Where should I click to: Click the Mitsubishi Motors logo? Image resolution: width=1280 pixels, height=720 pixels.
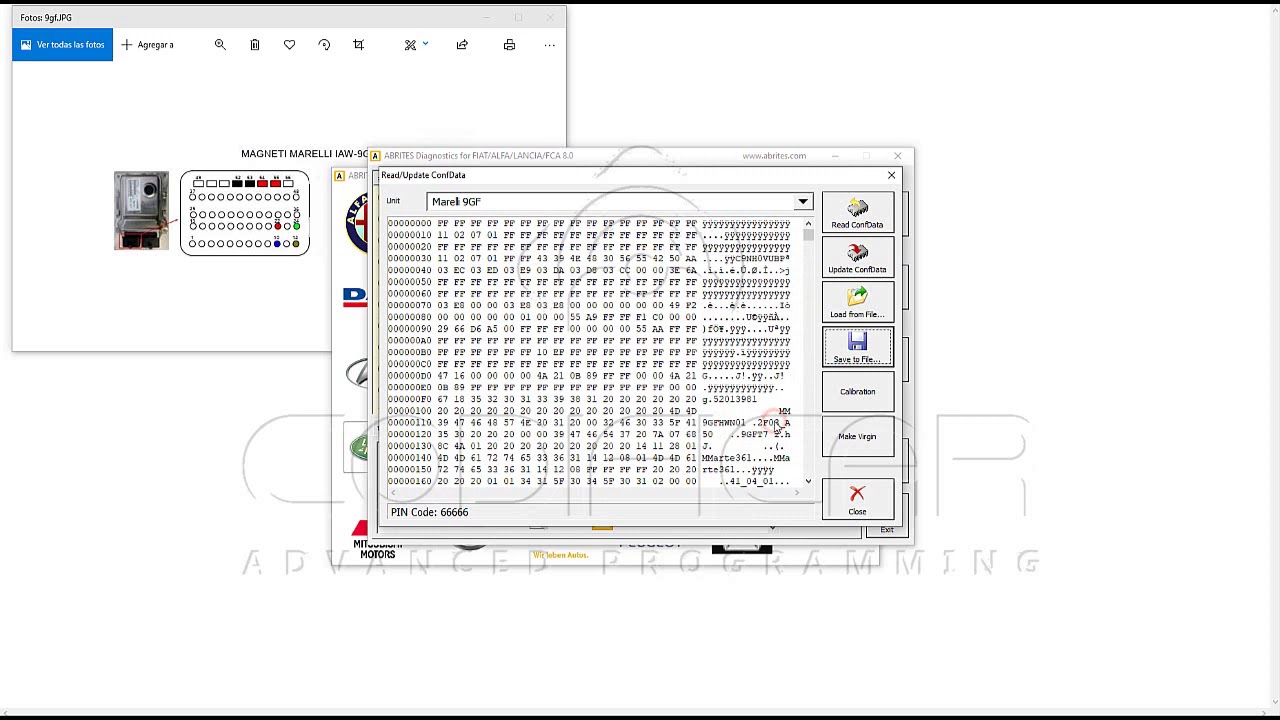[x=377, y=542]
